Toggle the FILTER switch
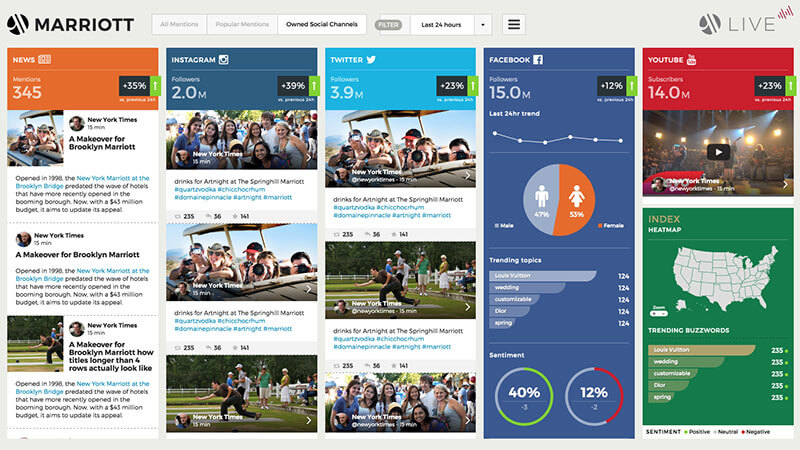 click(x=388, y=24)
